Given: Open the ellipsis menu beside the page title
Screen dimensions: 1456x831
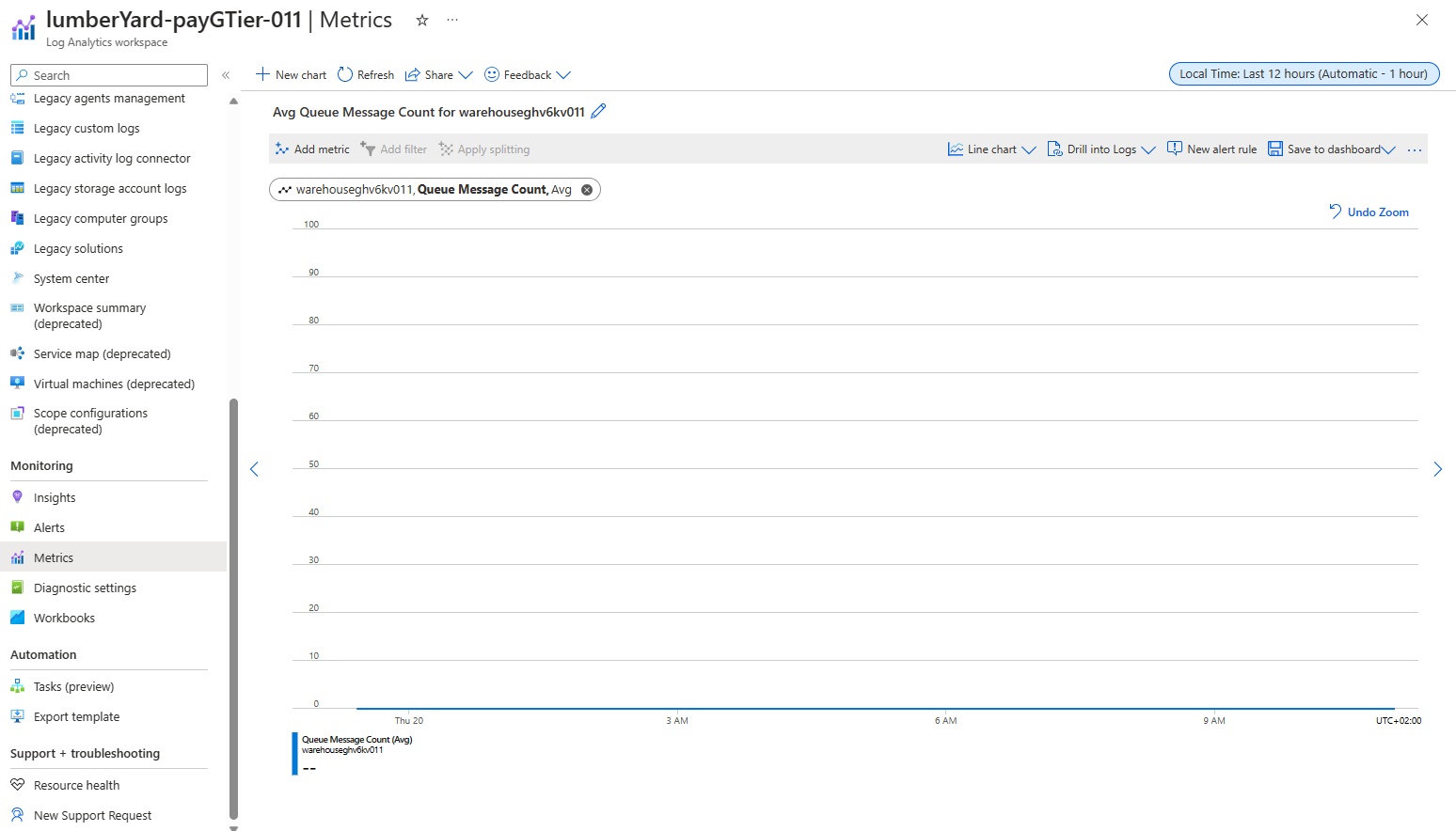Looking at the screenshot, I should (452, 20).
